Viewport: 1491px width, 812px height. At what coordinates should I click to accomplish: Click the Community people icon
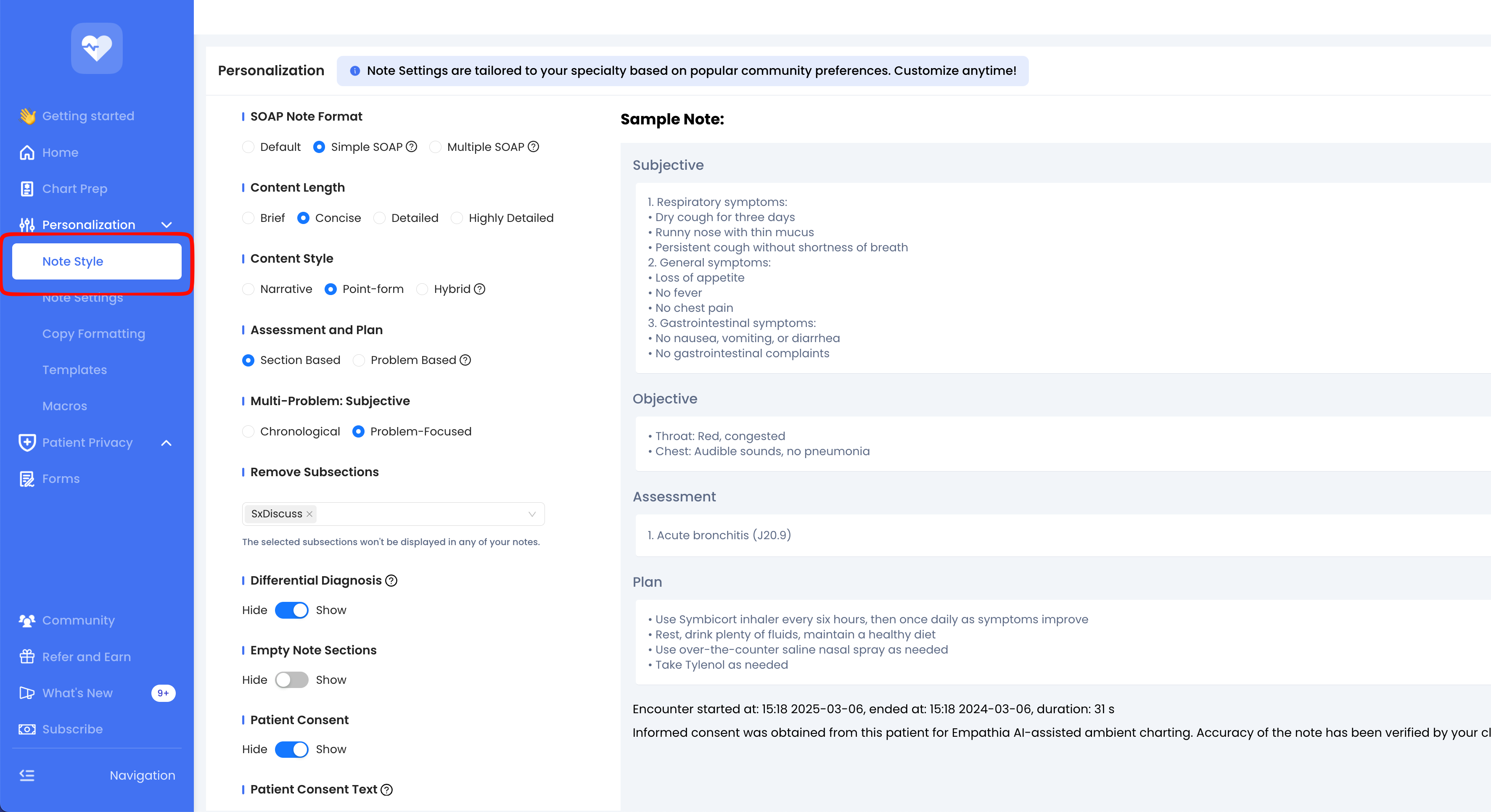pyautogui.click(x=26, y=621)
